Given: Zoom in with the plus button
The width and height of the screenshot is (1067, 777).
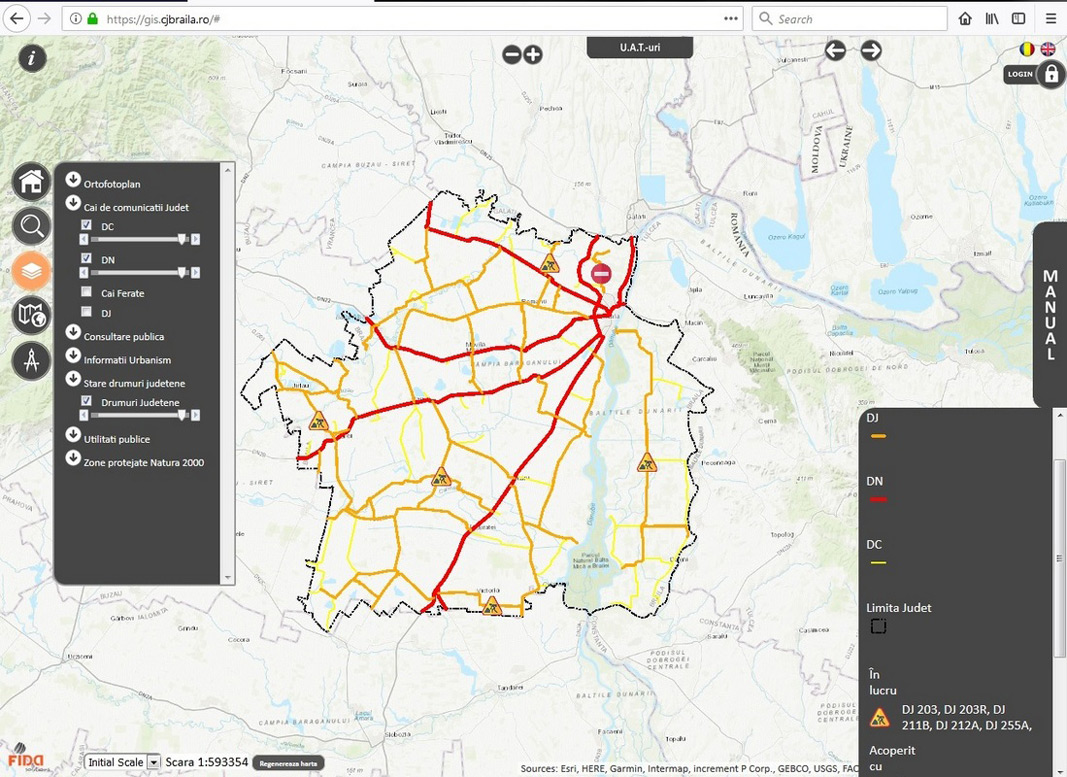Looking at the screenshot, I should [533, 55].
